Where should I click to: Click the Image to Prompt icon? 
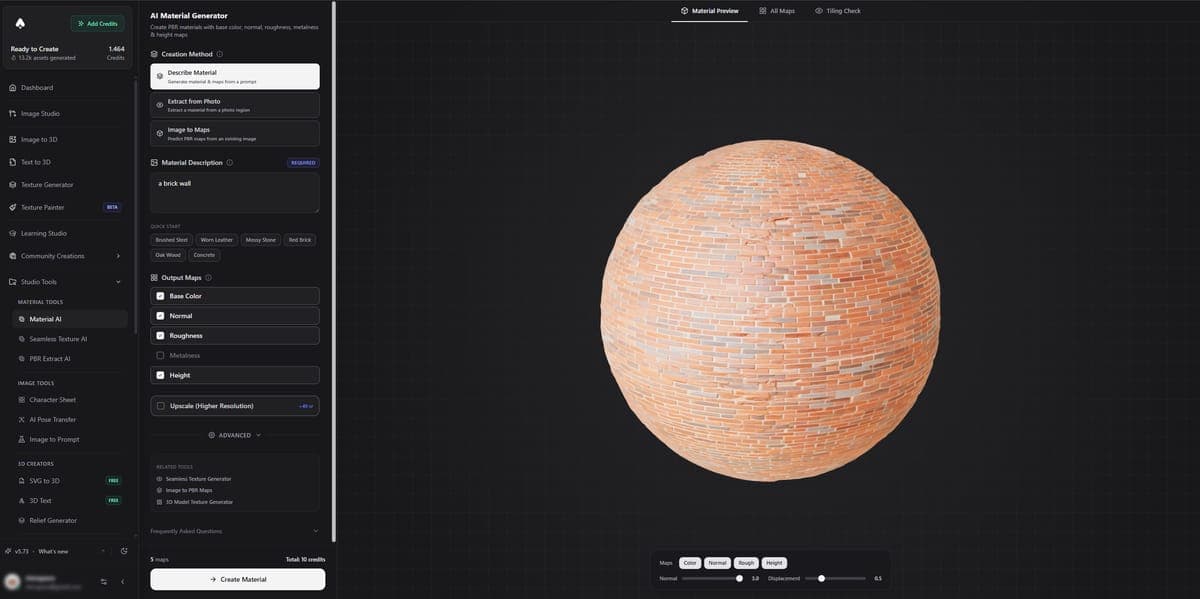[x=22, y=440]
